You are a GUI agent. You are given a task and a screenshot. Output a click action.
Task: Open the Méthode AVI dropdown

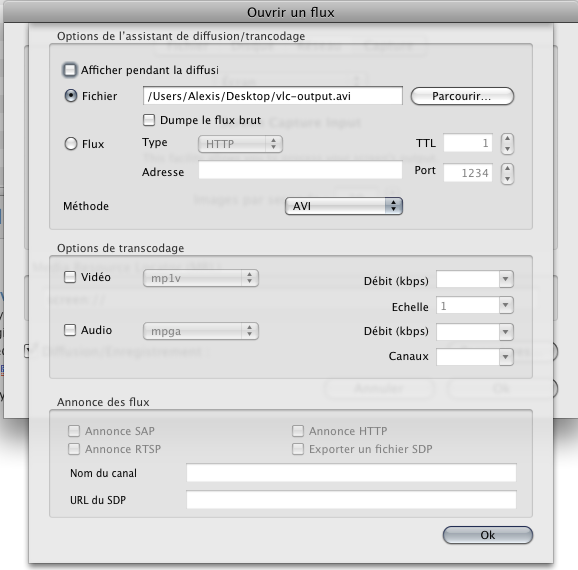tap(344, 206)
